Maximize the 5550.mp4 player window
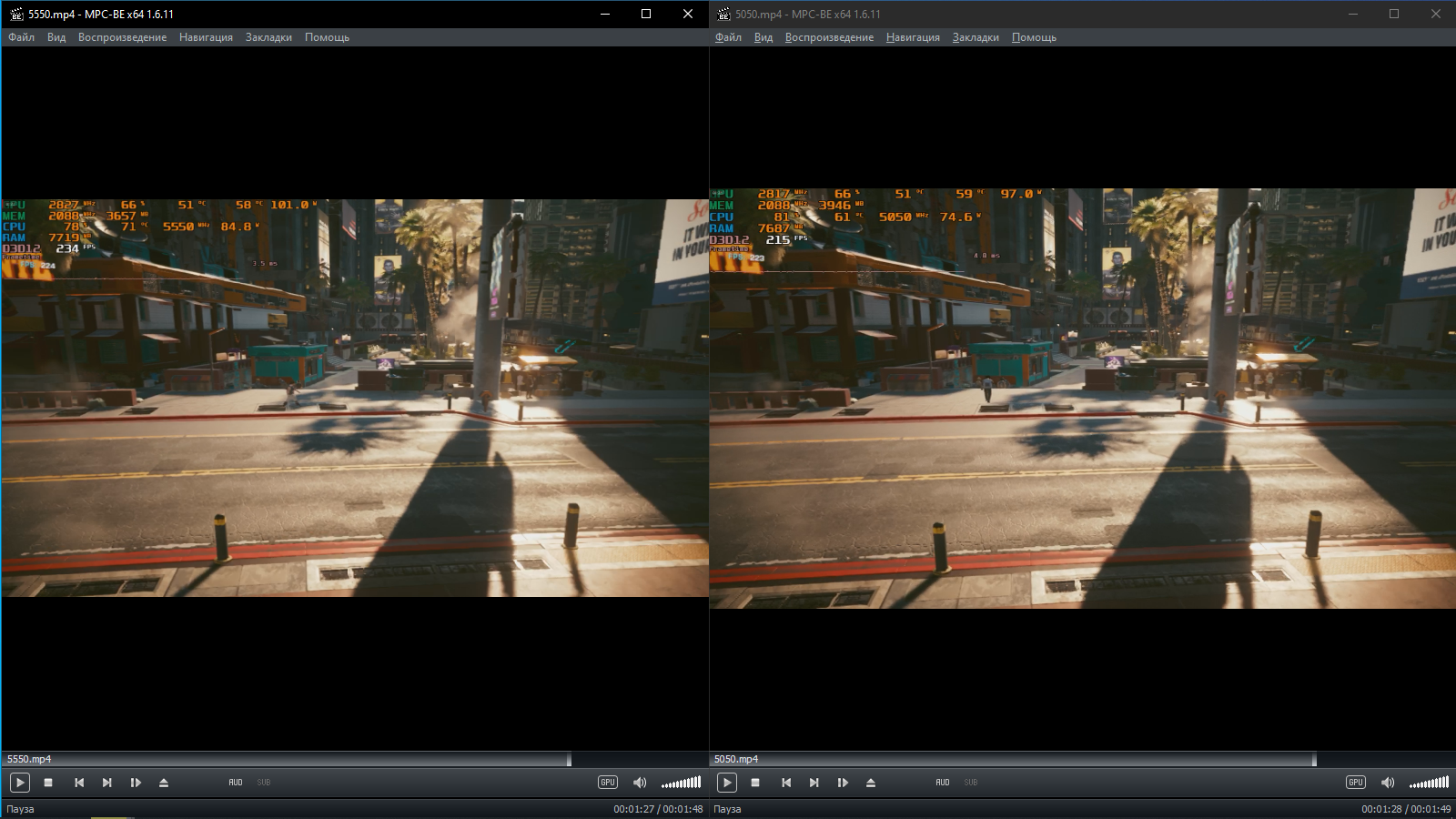 coord(646,14)
